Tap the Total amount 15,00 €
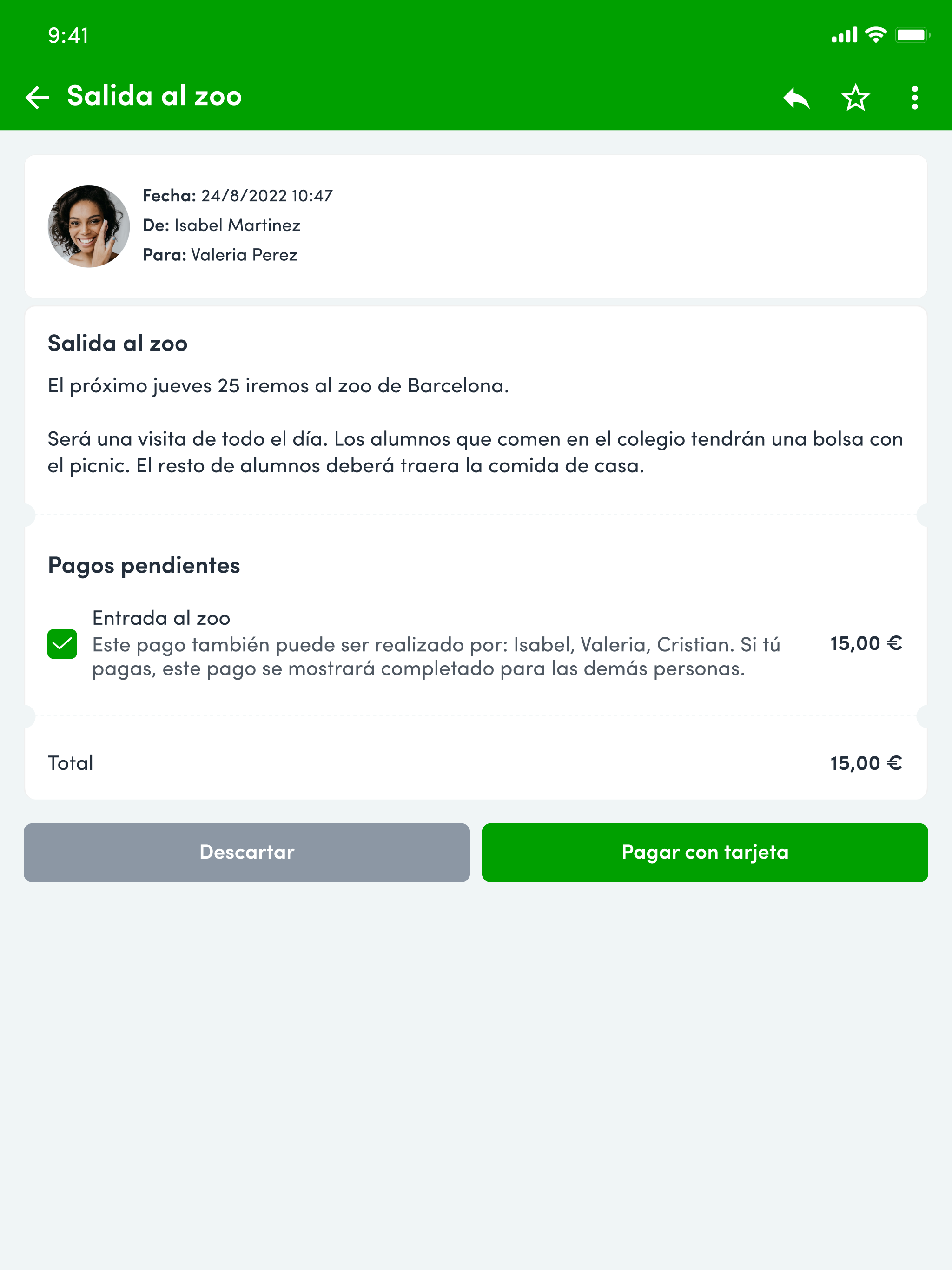The height and width of the screenshot is (1270, 952). [x=866, y=763]
